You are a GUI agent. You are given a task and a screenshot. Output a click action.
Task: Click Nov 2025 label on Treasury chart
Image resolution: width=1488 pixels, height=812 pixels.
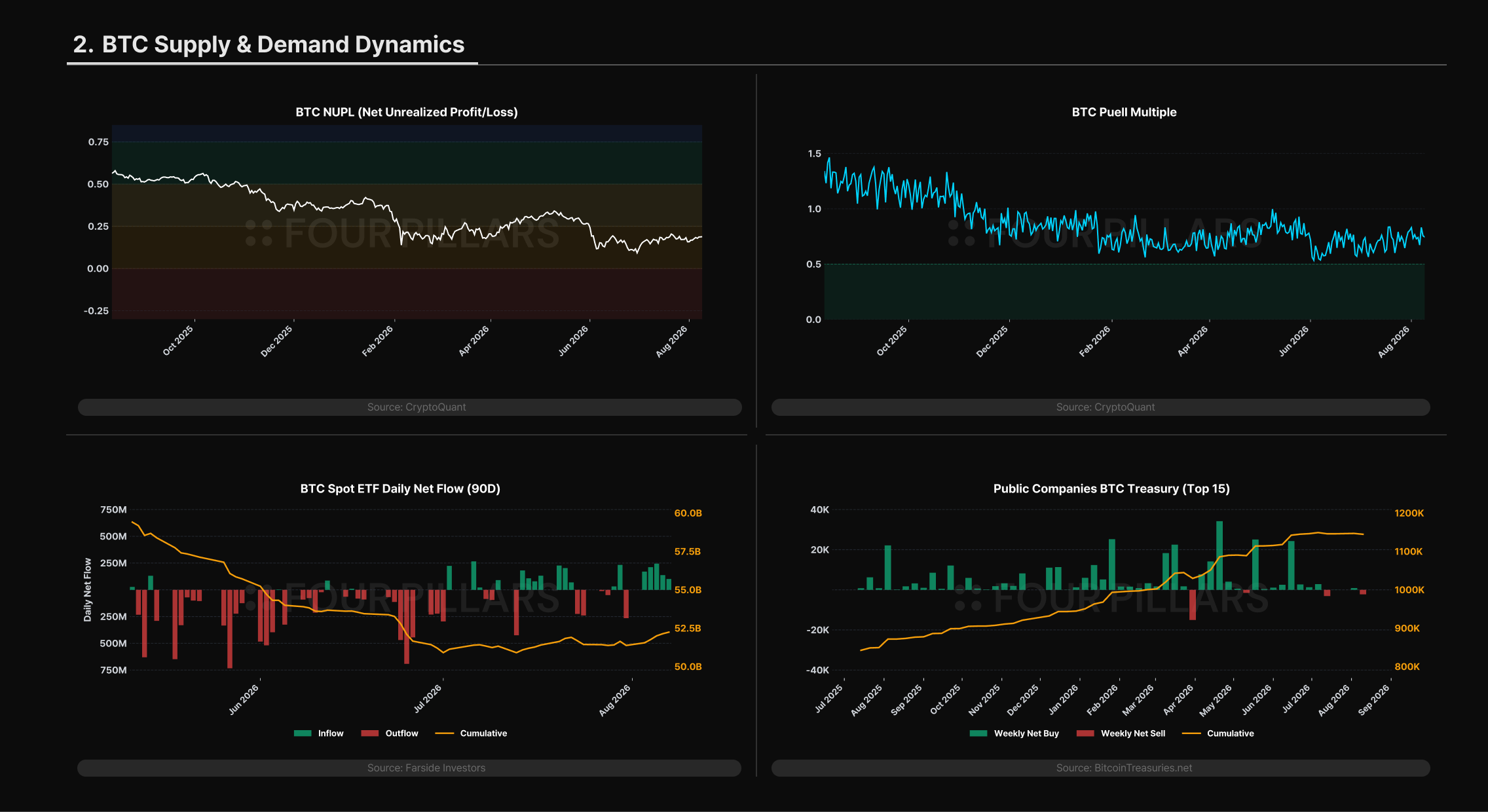(x=984, y=699)
